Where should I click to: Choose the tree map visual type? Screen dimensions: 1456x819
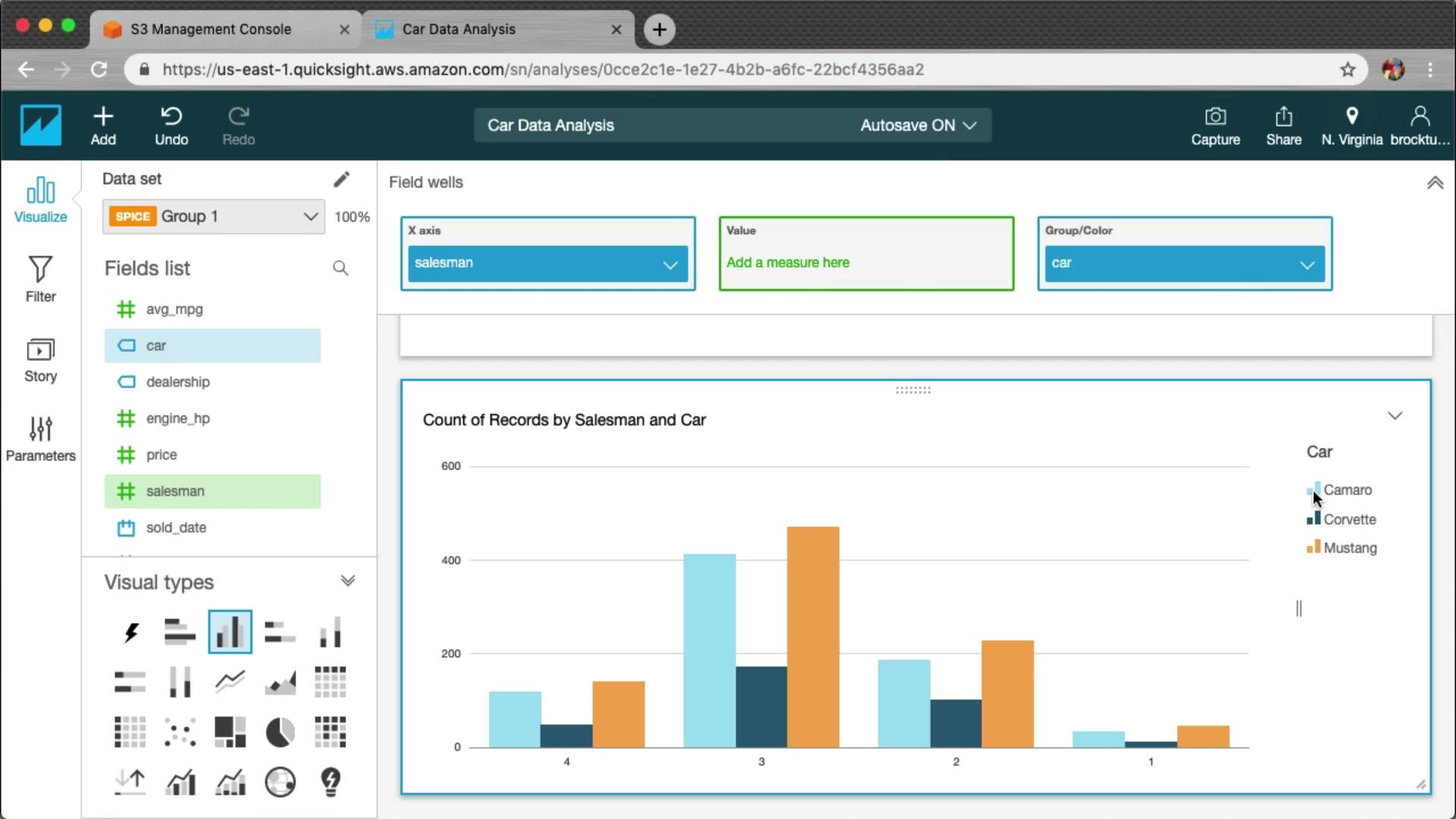(230, 732)
